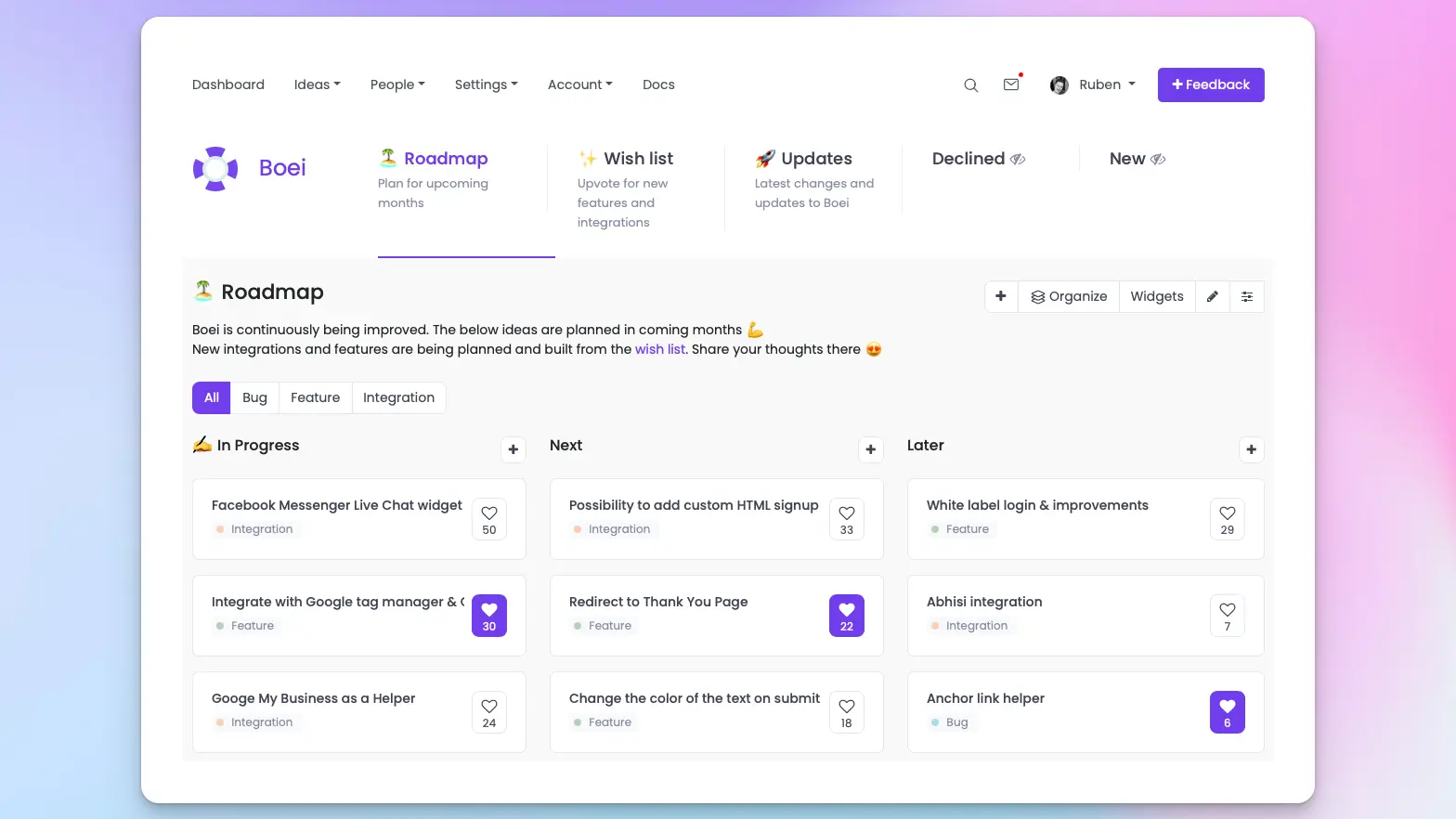Add idea to Later column

tap(1251, 449)
